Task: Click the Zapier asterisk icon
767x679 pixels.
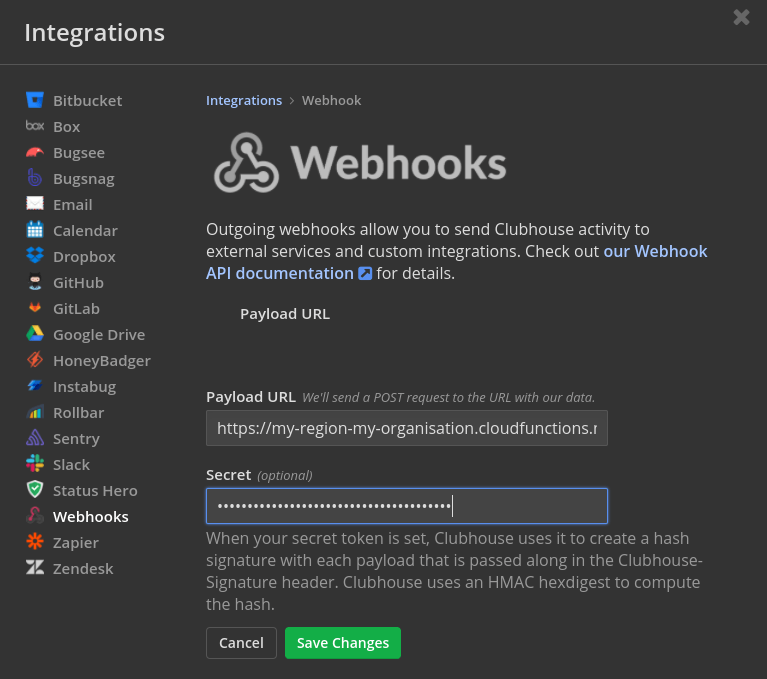Action: click(x=35, y=542)
